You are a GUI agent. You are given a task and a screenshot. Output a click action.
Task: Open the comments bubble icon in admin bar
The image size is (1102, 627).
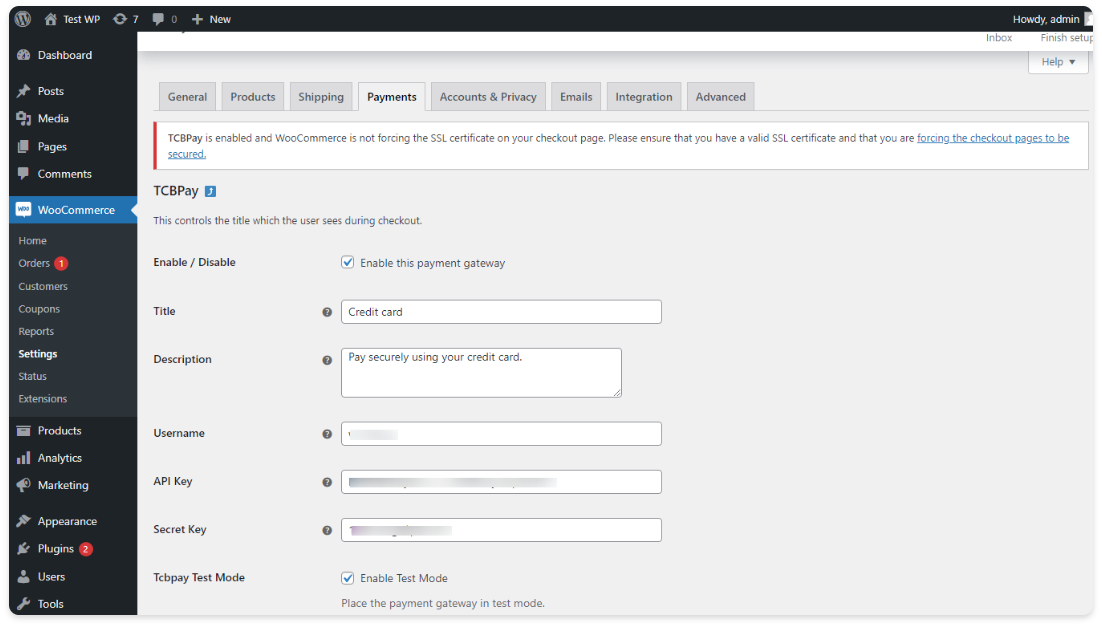(158, 19)
